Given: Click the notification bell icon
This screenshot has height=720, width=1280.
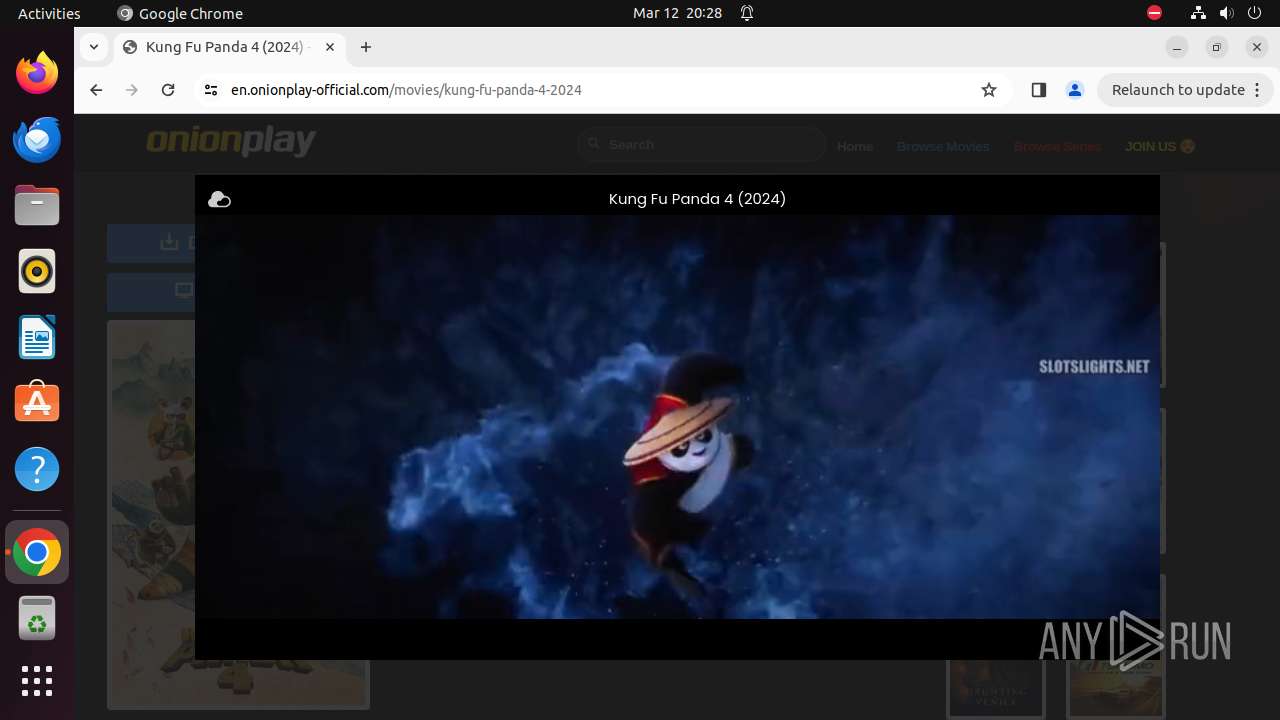Looking at the screenshot, I should coord(747,13).
